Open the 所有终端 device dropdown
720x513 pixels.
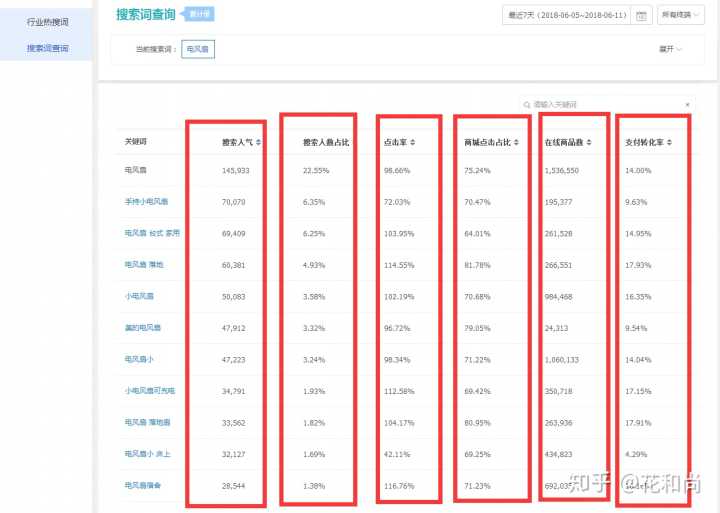[681, 15]
